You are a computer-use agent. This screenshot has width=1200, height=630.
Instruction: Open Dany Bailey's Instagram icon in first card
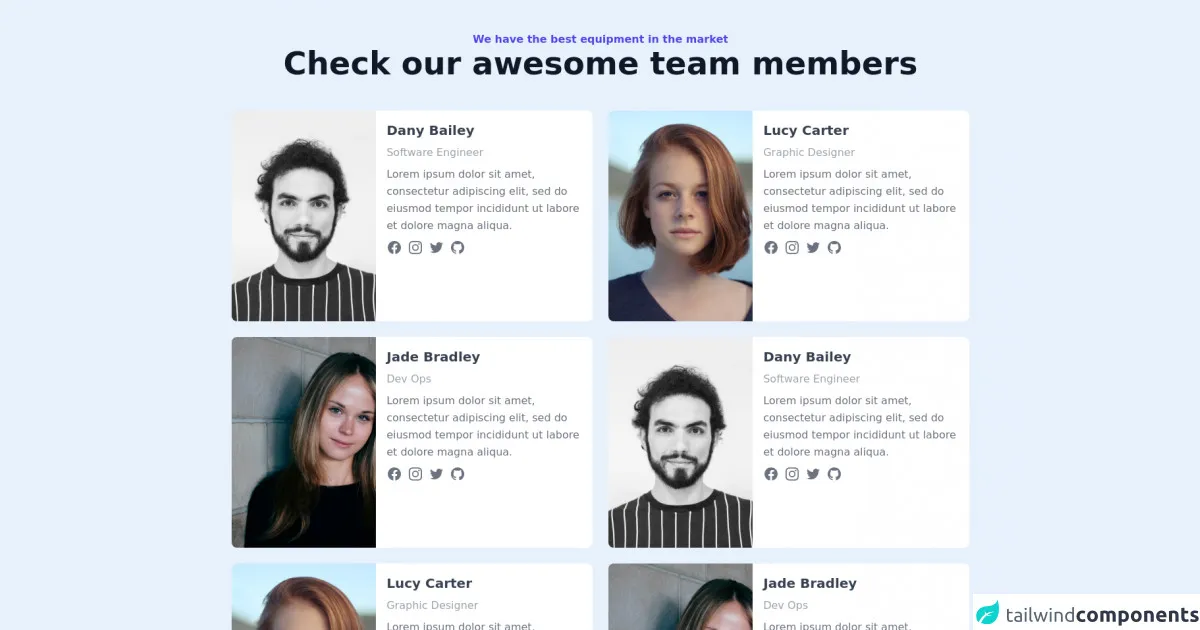pyautogui.click(x=415, y=248)
